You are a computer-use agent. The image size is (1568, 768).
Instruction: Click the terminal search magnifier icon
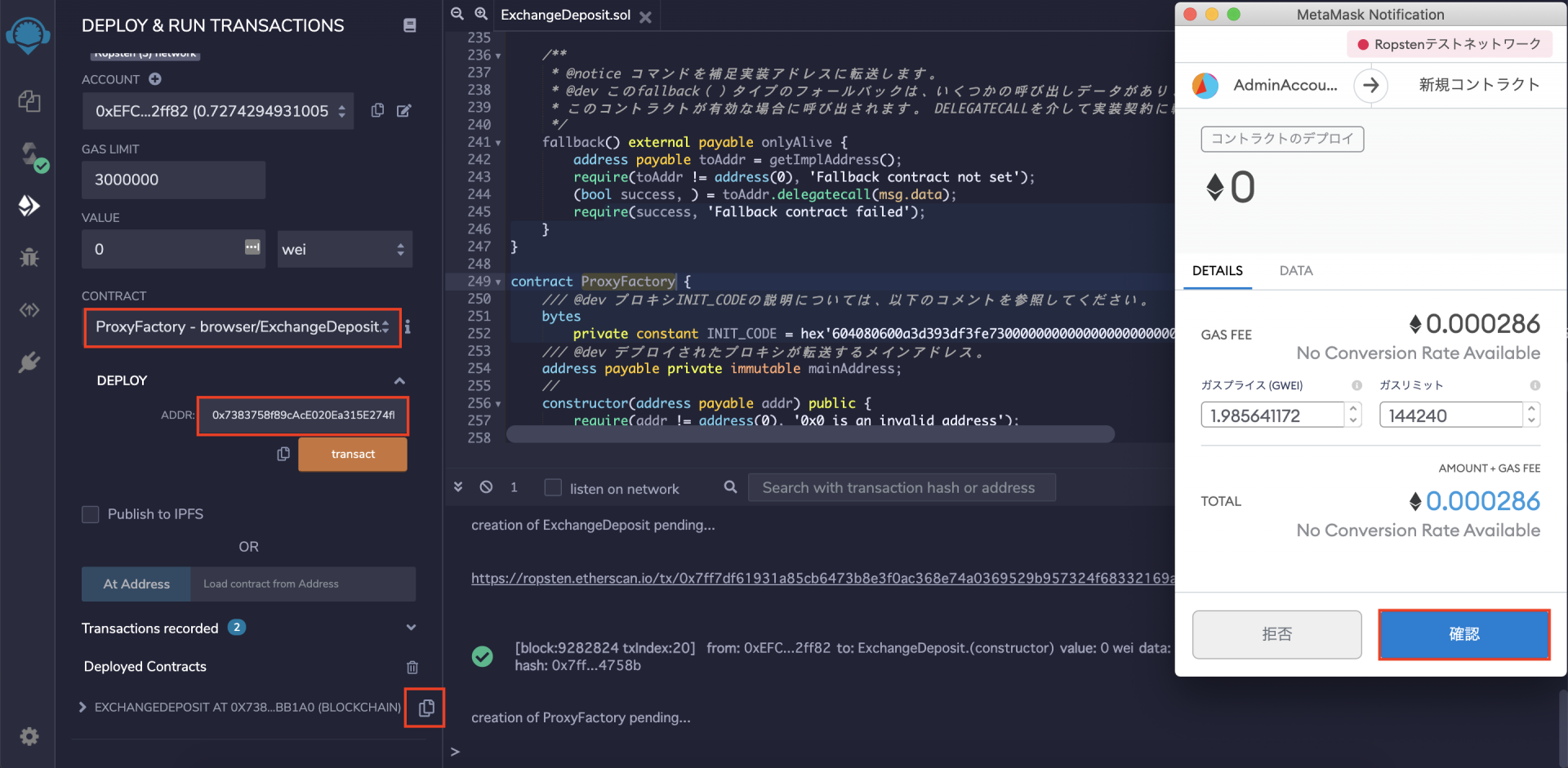pos(730,487)
